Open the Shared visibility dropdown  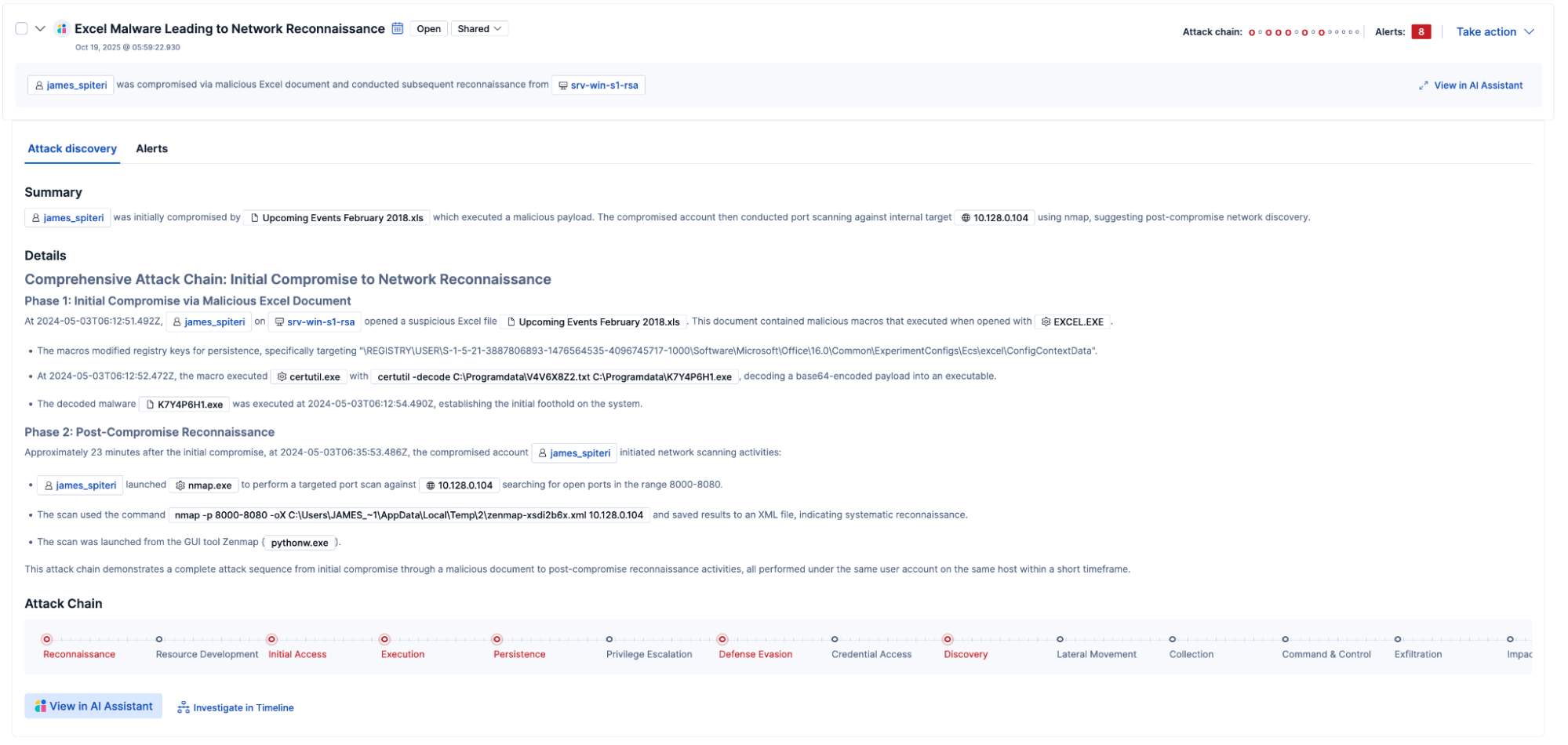(479, 28)
